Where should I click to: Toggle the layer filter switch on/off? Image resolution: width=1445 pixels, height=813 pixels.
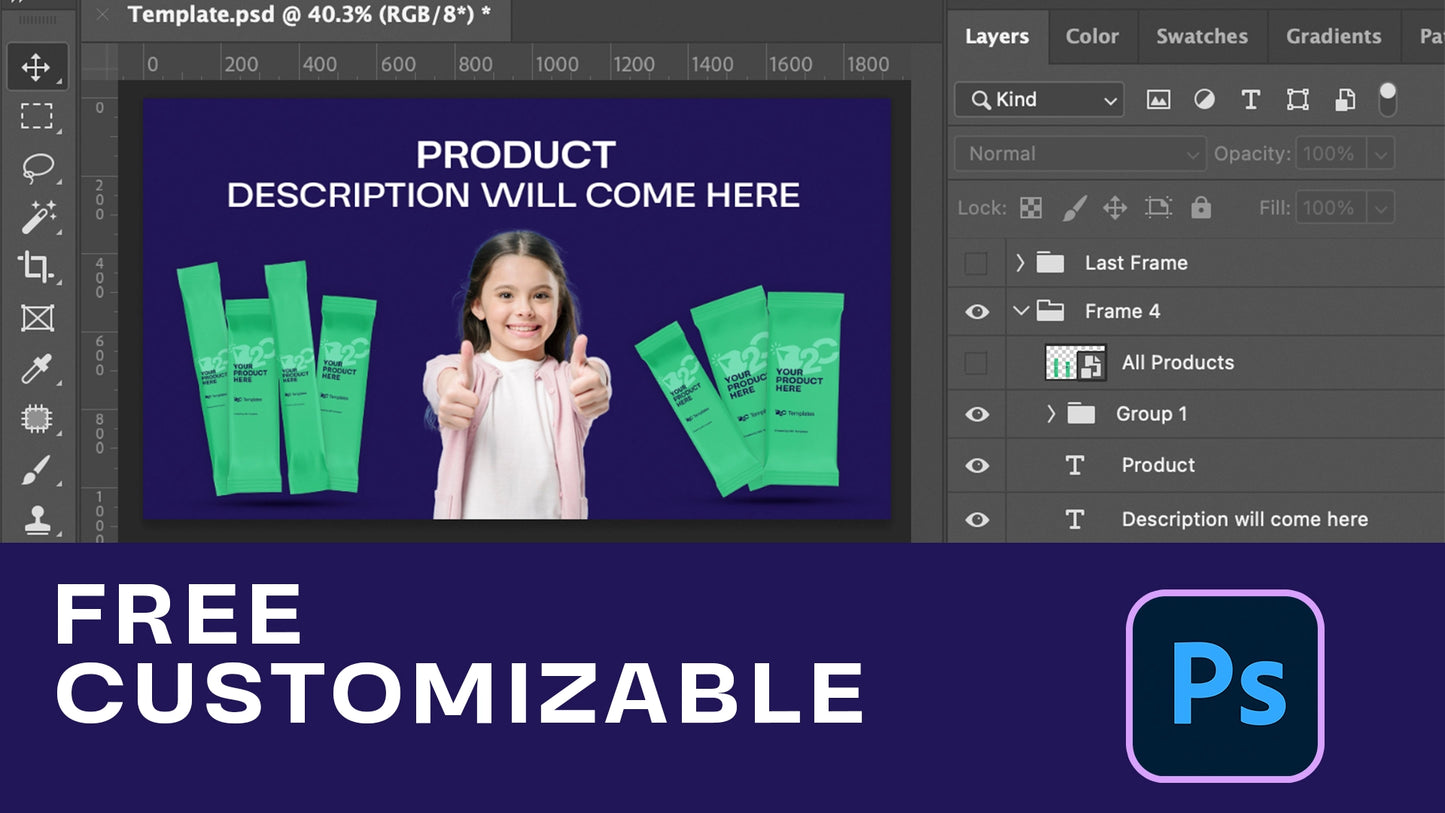(1387, 98)
